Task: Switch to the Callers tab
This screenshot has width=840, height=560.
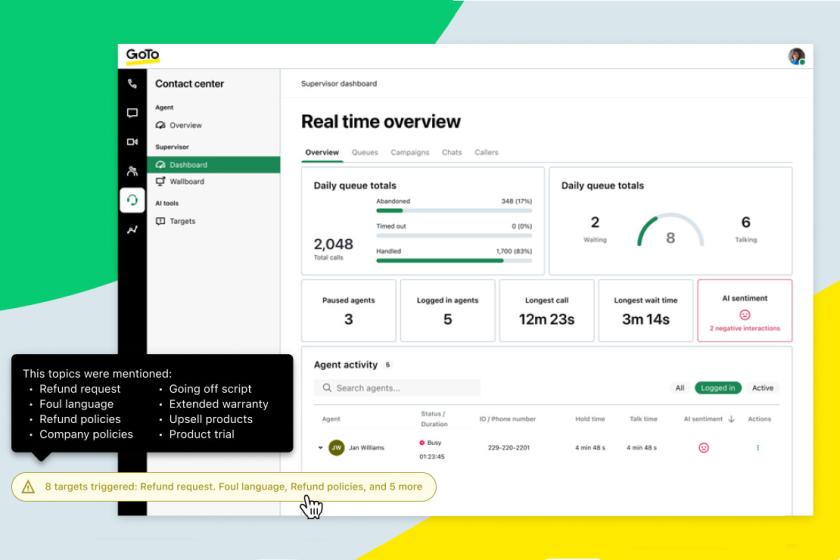Action: tap(486, 152)
